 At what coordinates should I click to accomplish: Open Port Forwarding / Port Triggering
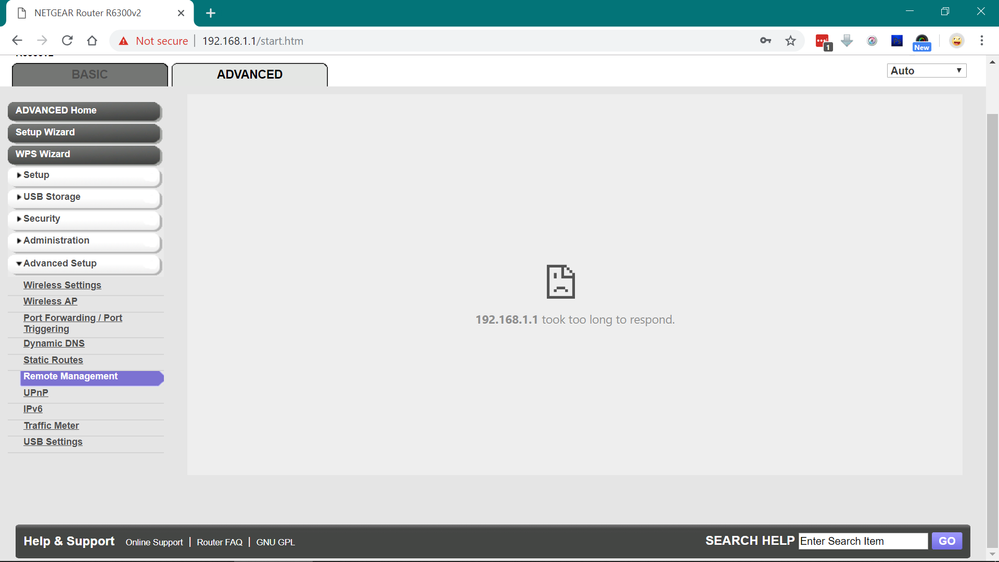coord(73,324)
